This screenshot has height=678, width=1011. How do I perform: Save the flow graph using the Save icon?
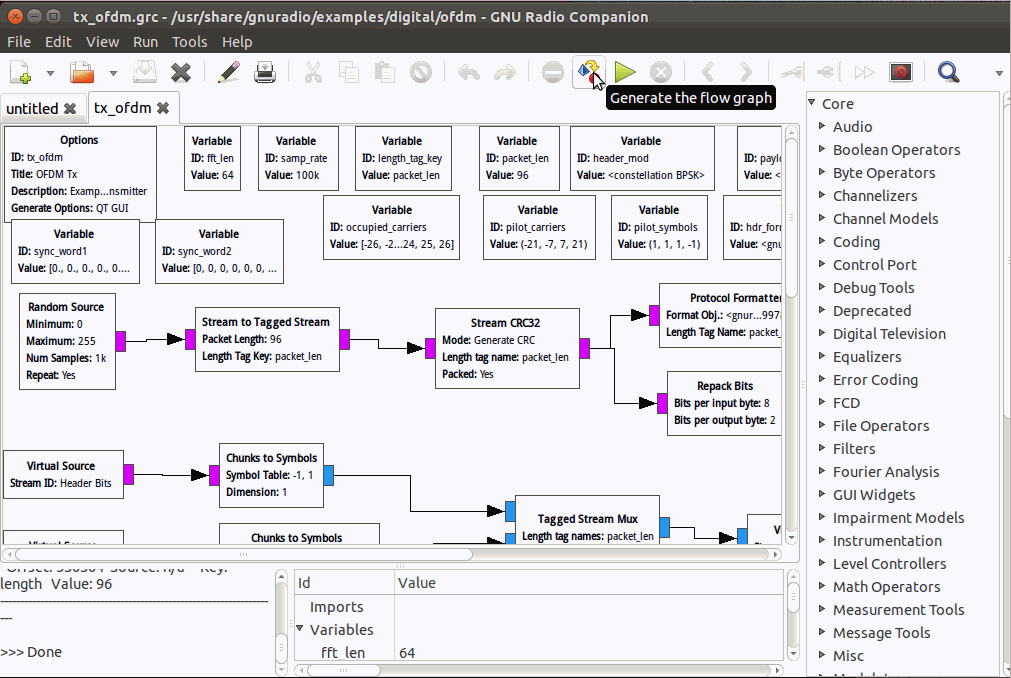[x=145, y=72]
